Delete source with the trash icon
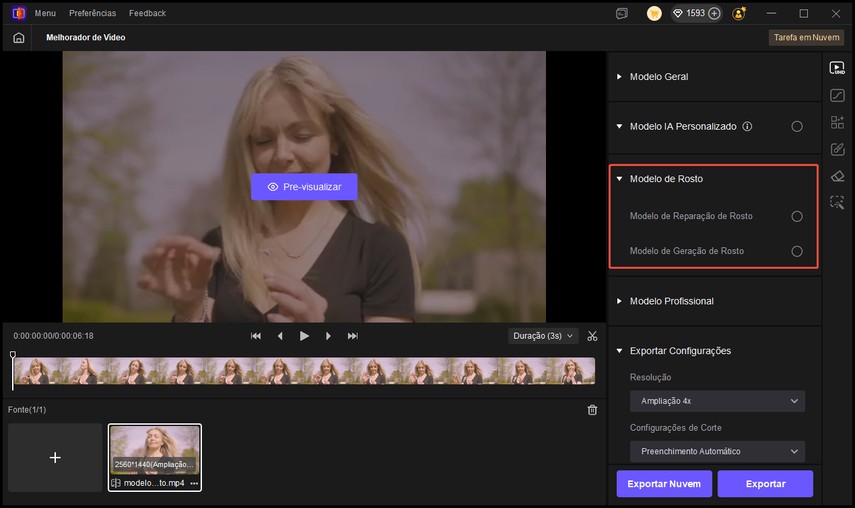This screenshot has width=855, height=508. (x=592, y=410)
